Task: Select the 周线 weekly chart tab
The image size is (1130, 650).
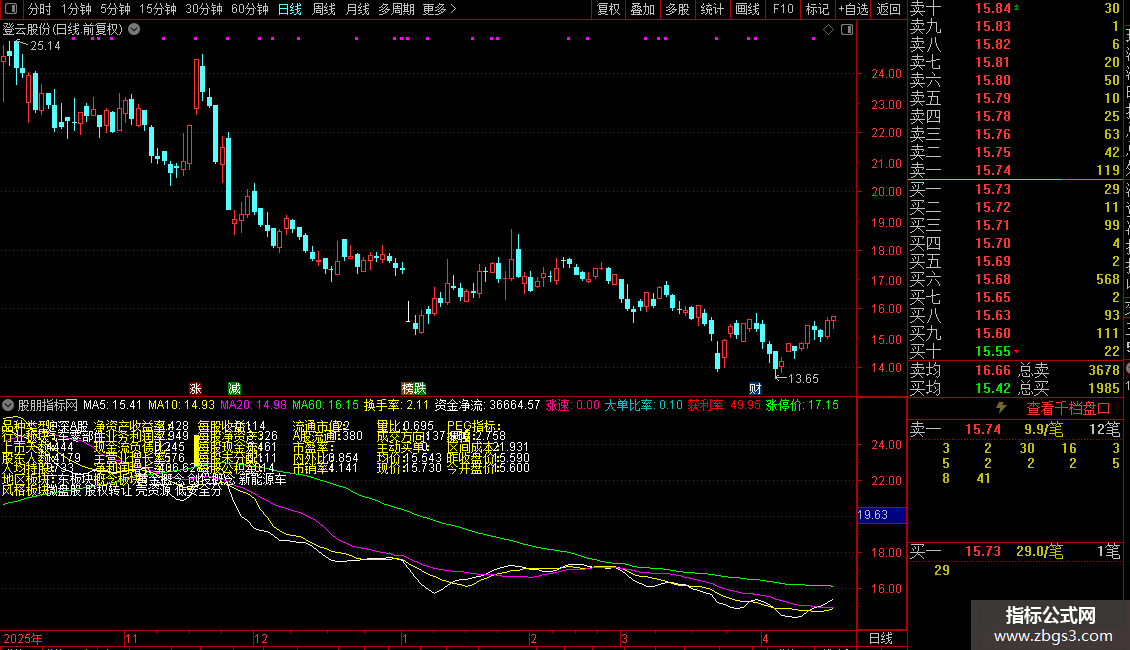Action: click(x=323, y=9)
